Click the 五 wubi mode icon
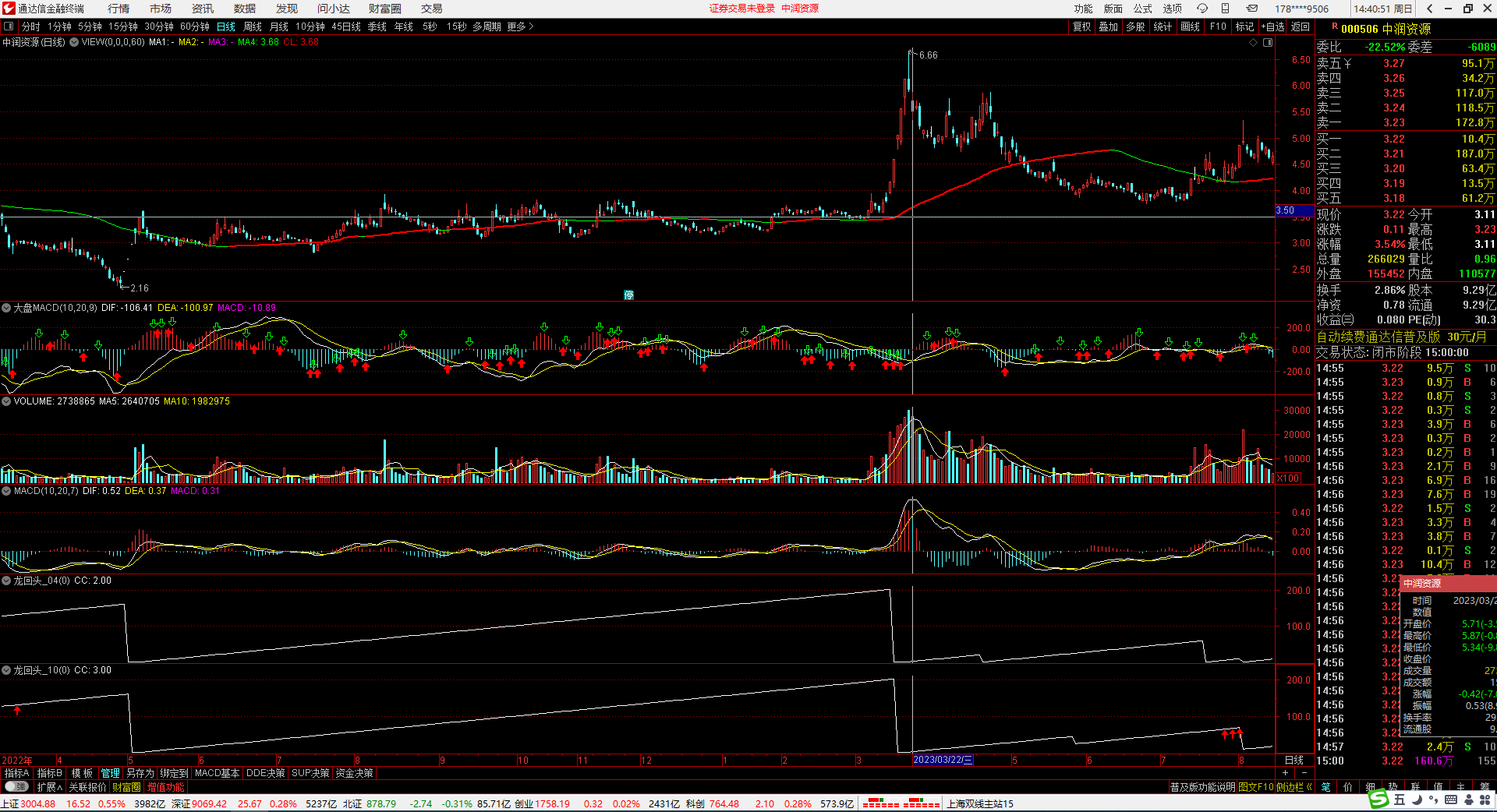 pyautogui.click(x=1400, y=800)
